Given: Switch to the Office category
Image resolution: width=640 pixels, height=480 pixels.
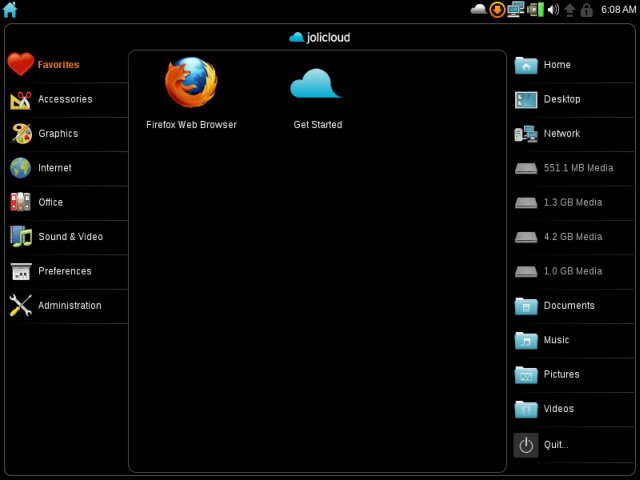Looking at the screenshot, I should [x=51, y=202].
